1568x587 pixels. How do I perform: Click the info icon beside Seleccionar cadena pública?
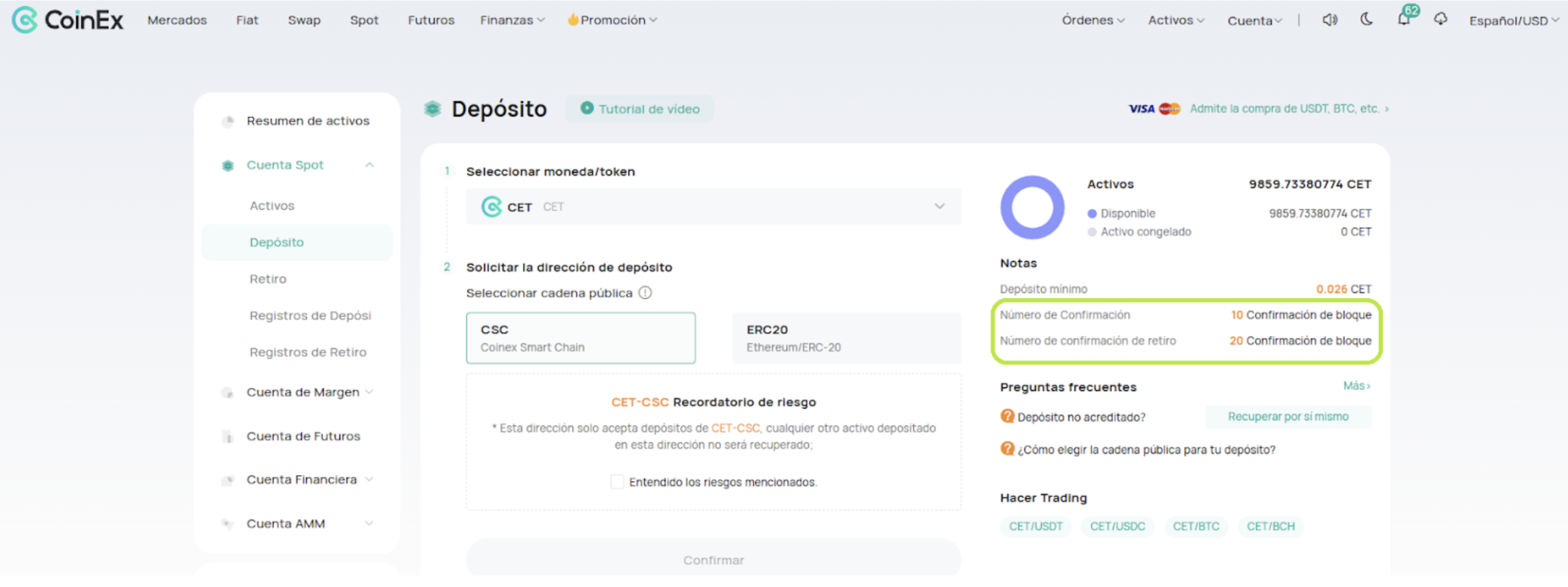click(645, 293)
